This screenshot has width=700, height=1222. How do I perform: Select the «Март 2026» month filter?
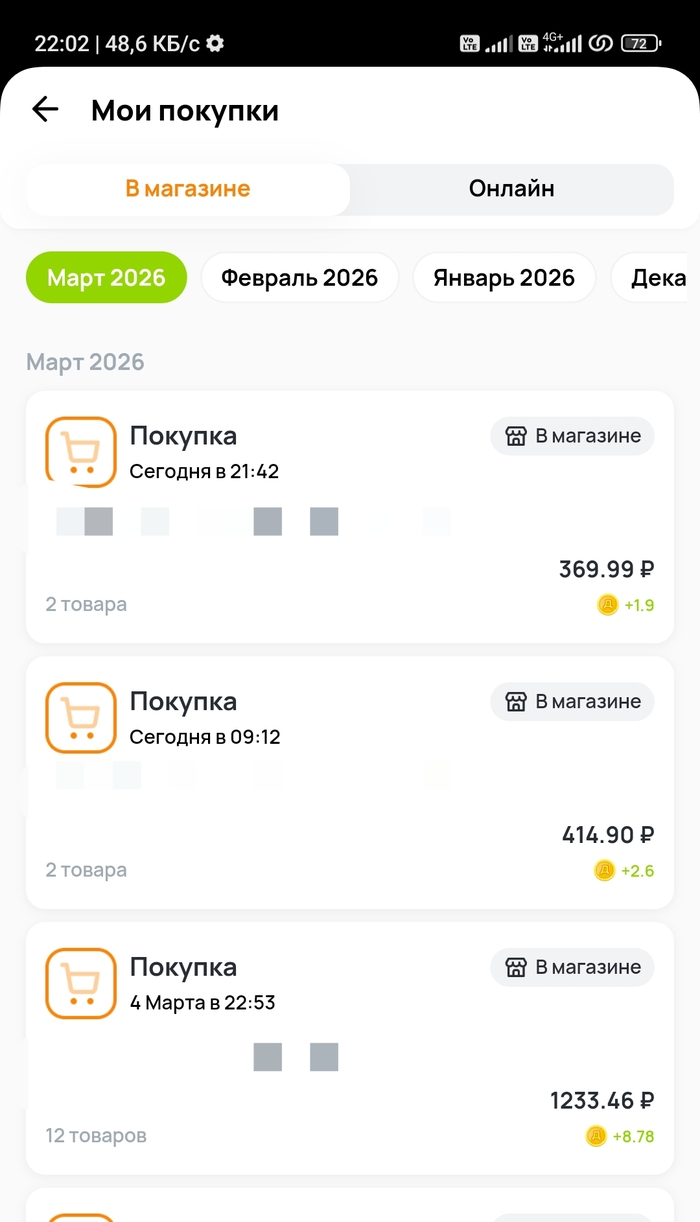106,277
